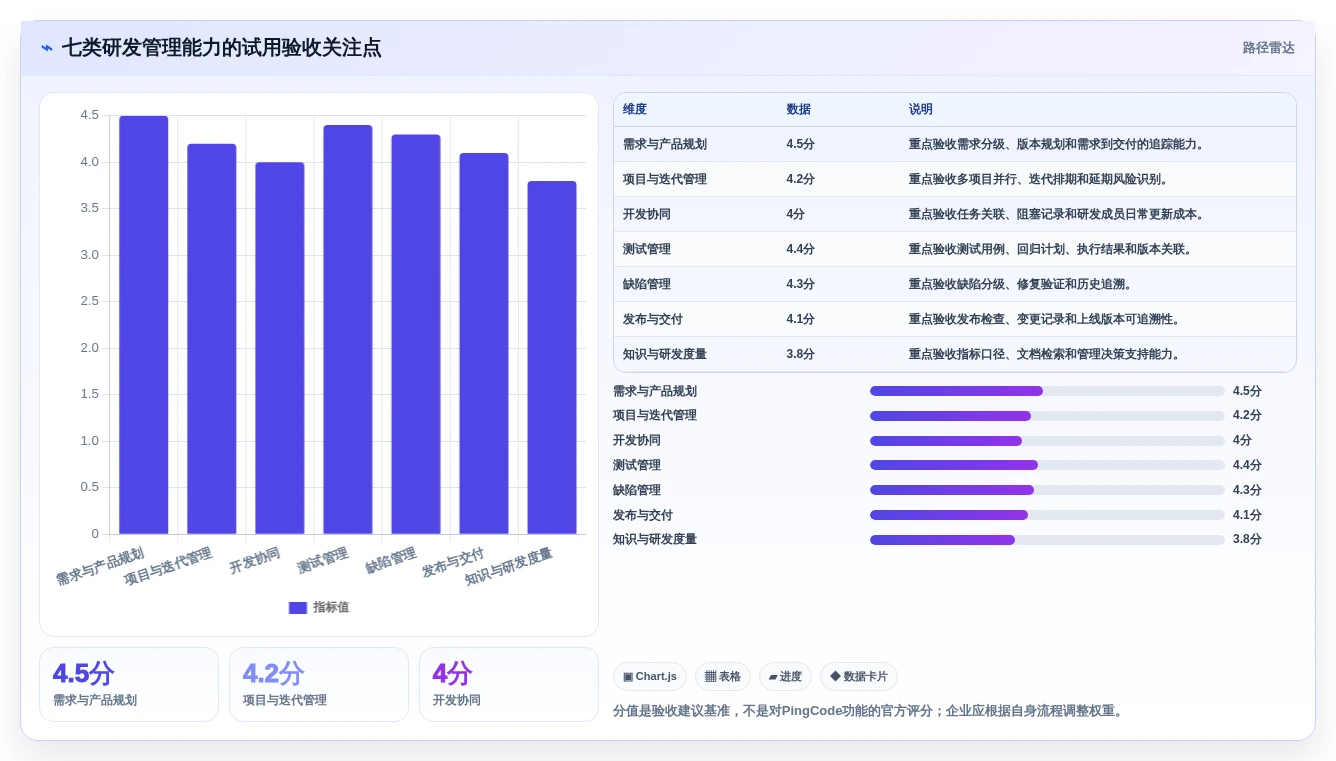Click the 进度 tag chip
Viewport: 1336px width, 761px height.
785,677
